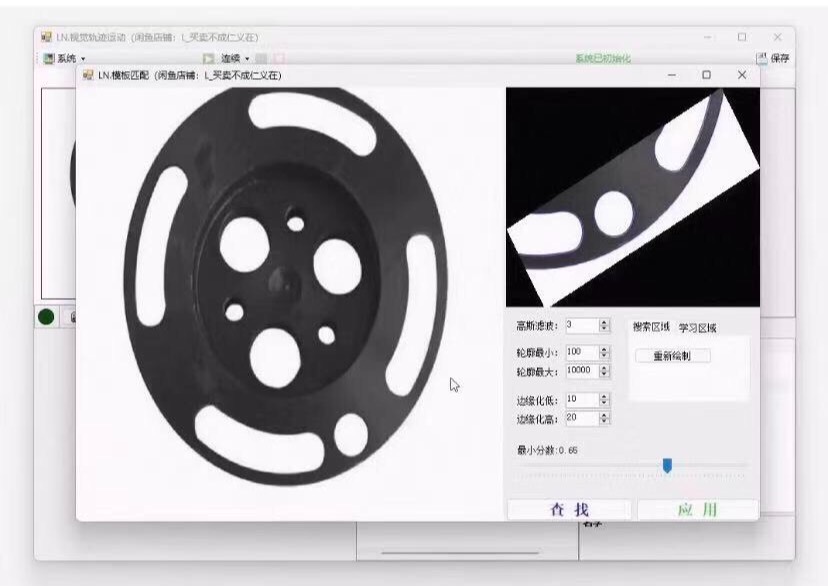828x586 pixels.
Task: Click the 保存 save icon in toolbar
Action: point(761,59)
